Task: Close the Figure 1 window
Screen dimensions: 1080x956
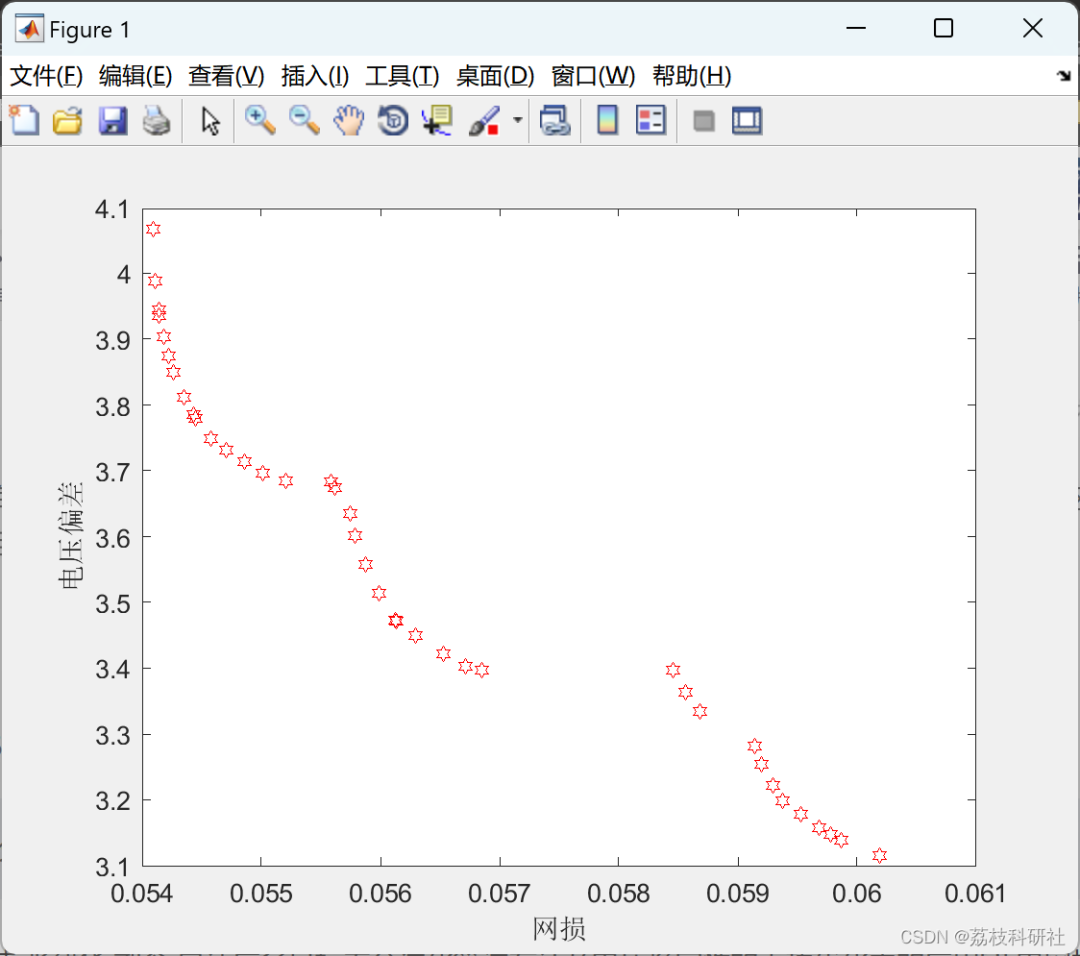Action: point(1032,28)
